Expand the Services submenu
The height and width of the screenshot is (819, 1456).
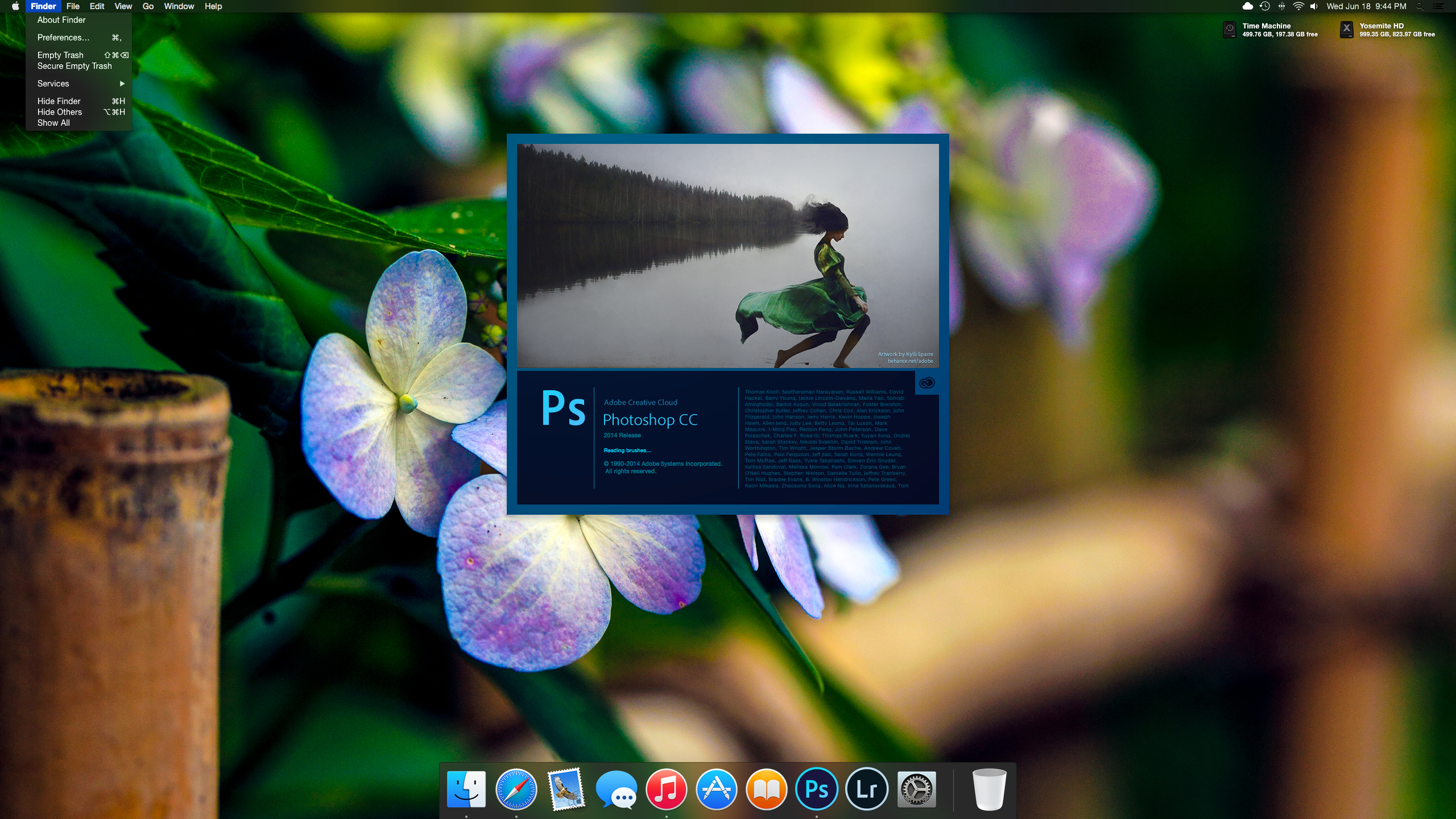click(78, 84)
